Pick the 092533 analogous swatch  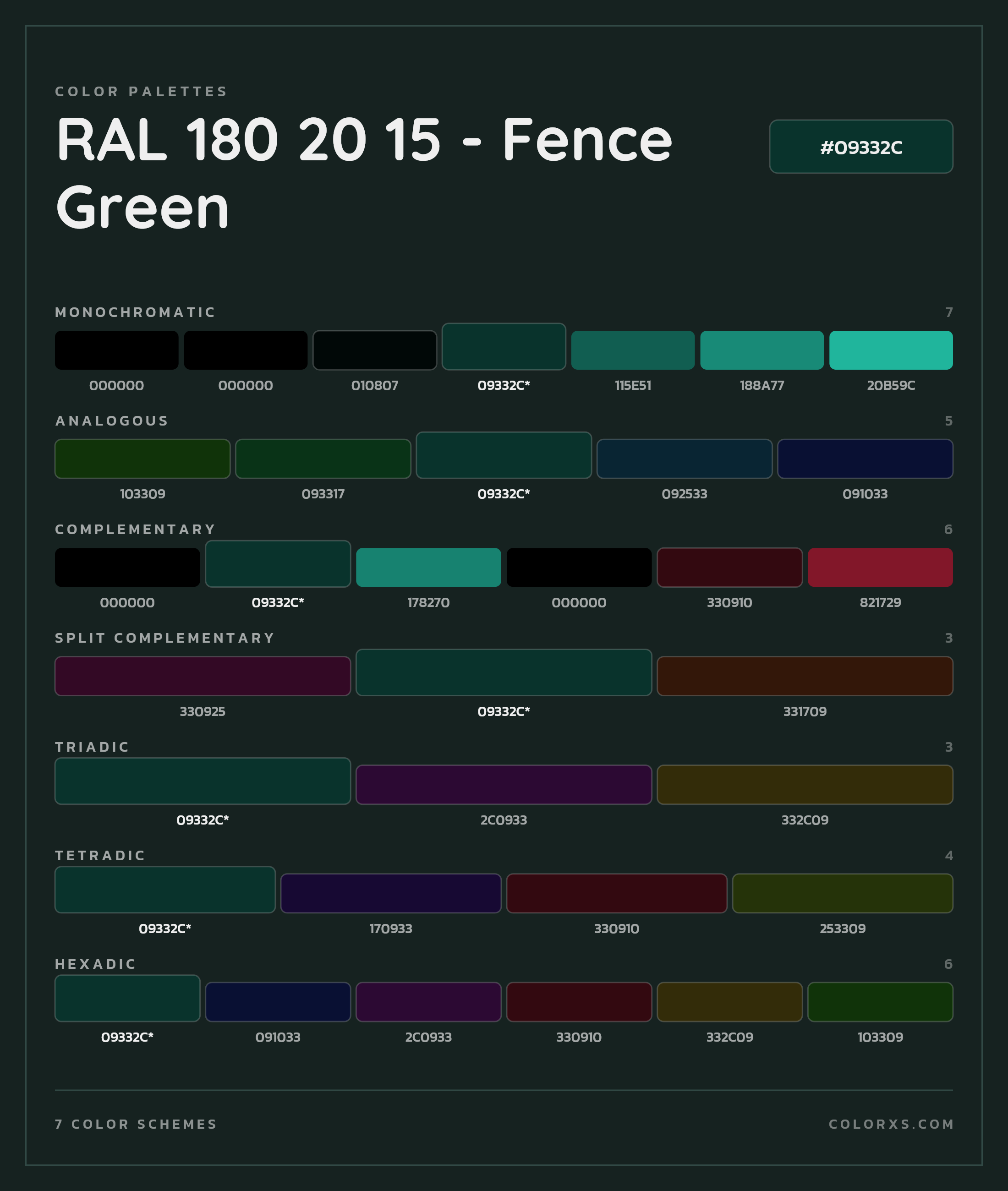click(x=684, y=459)
